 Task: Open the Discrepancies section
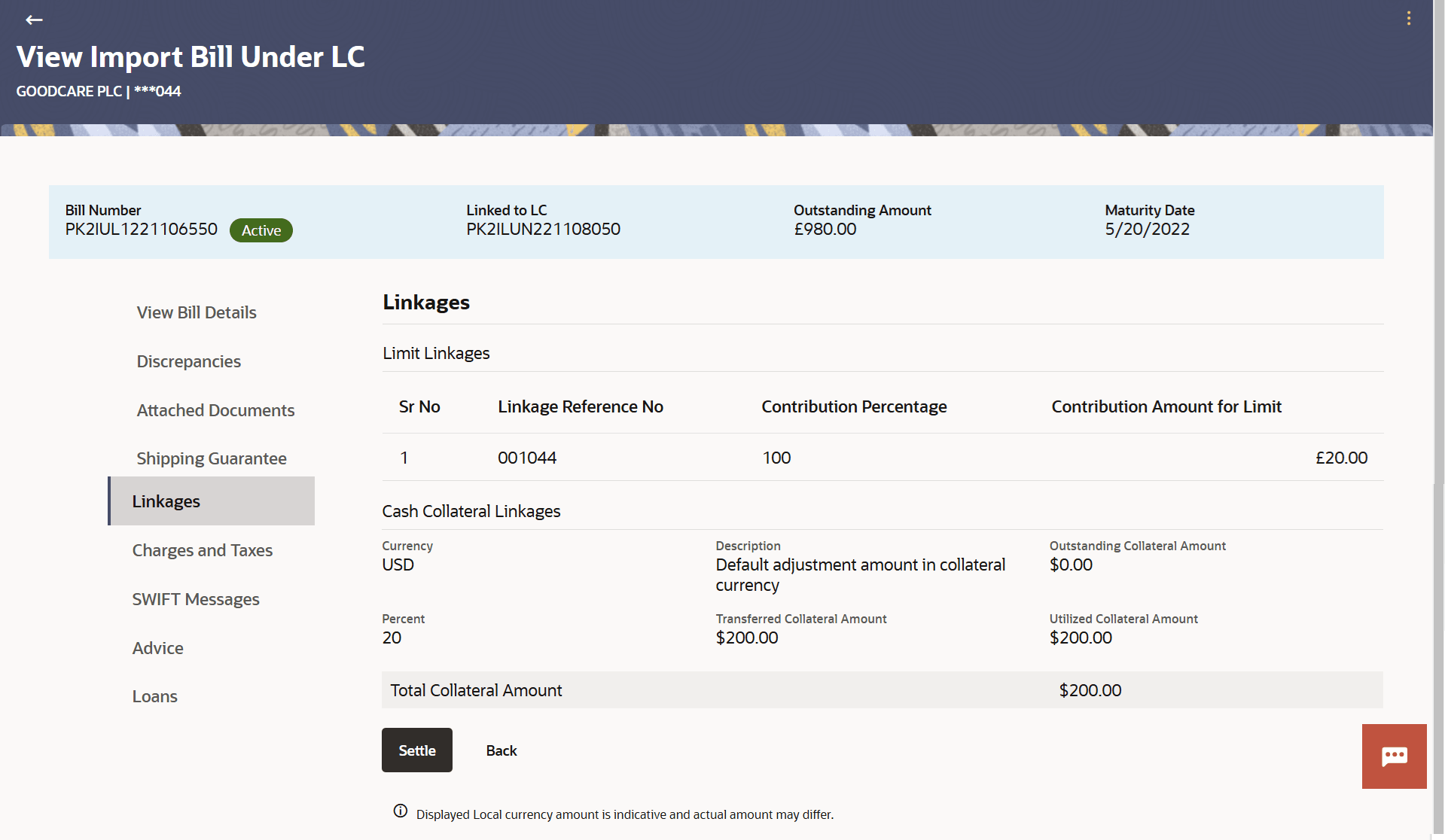(188, 361)
